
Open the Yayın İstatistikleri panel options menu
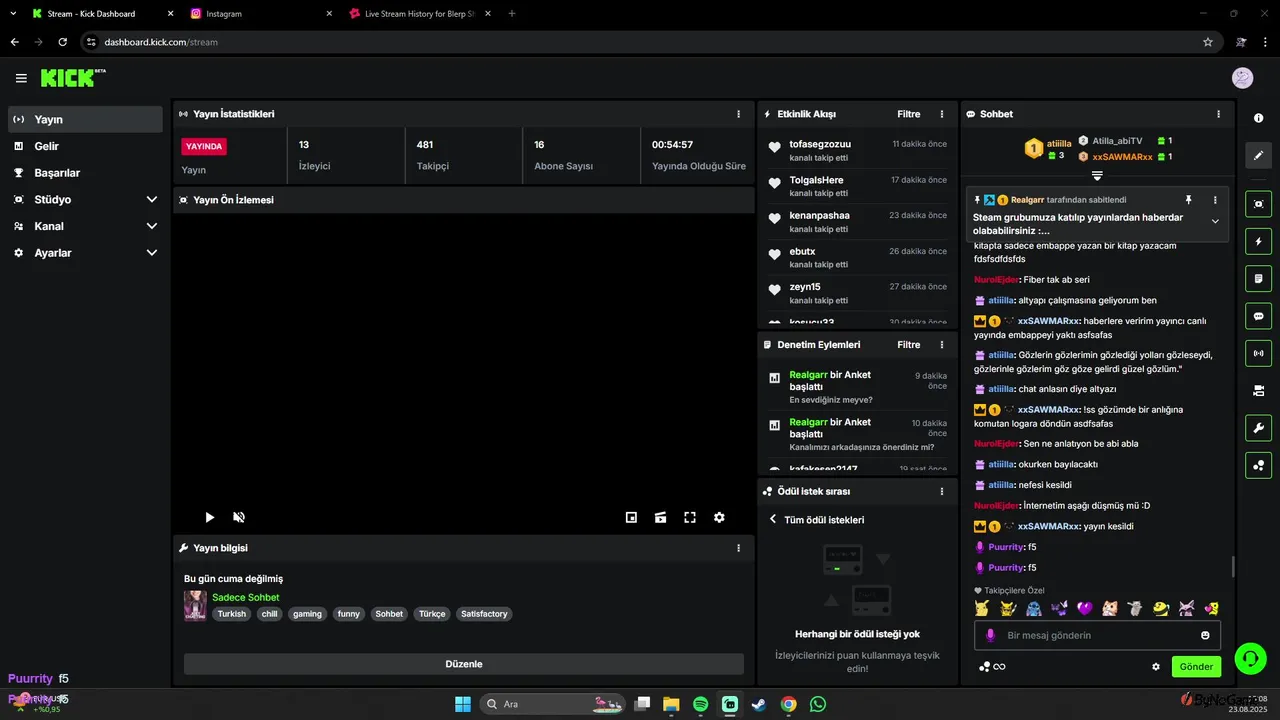(x=739, y=114)
